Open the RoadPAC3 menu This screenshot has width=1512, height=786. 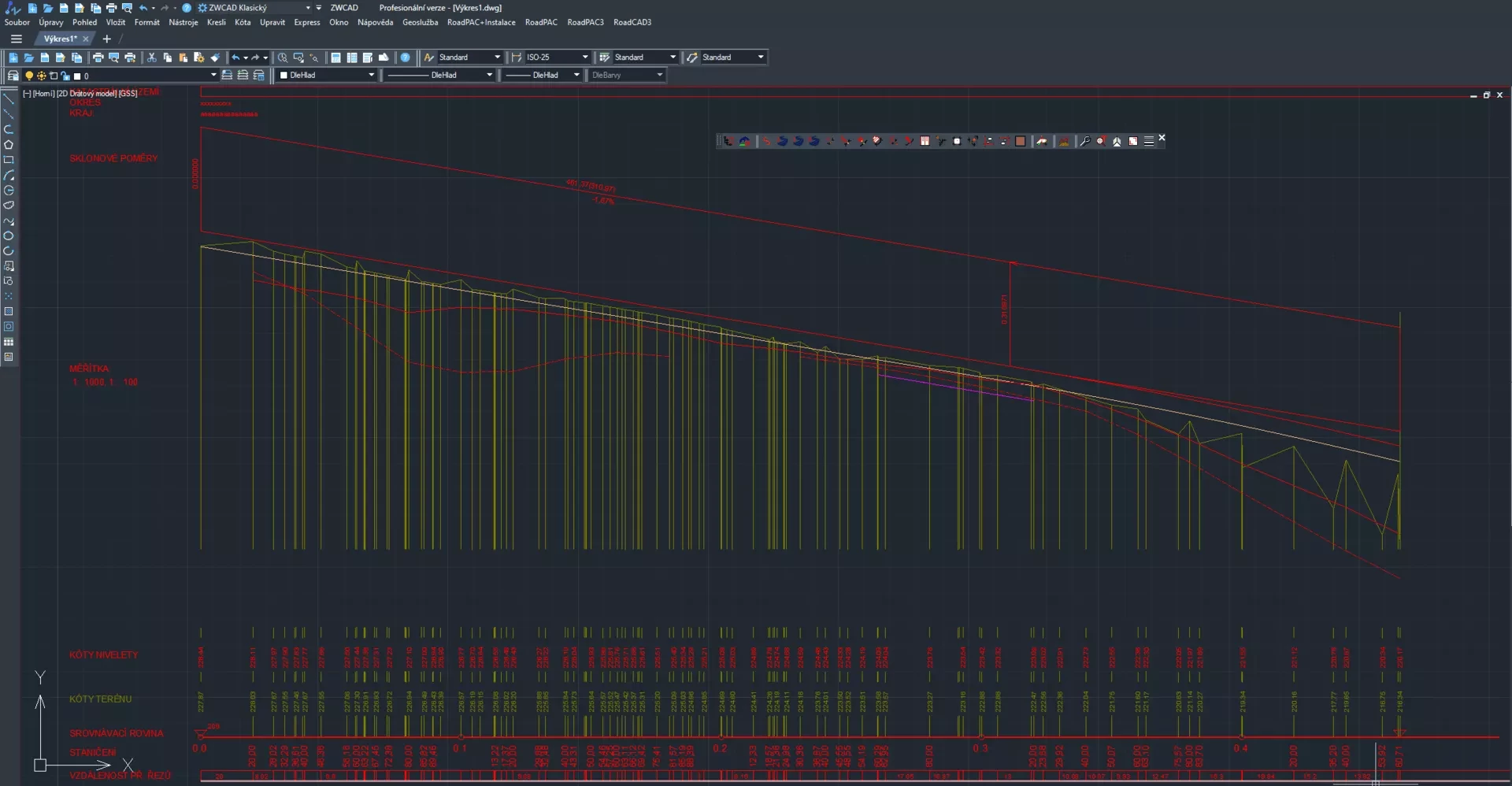point(585,22)
